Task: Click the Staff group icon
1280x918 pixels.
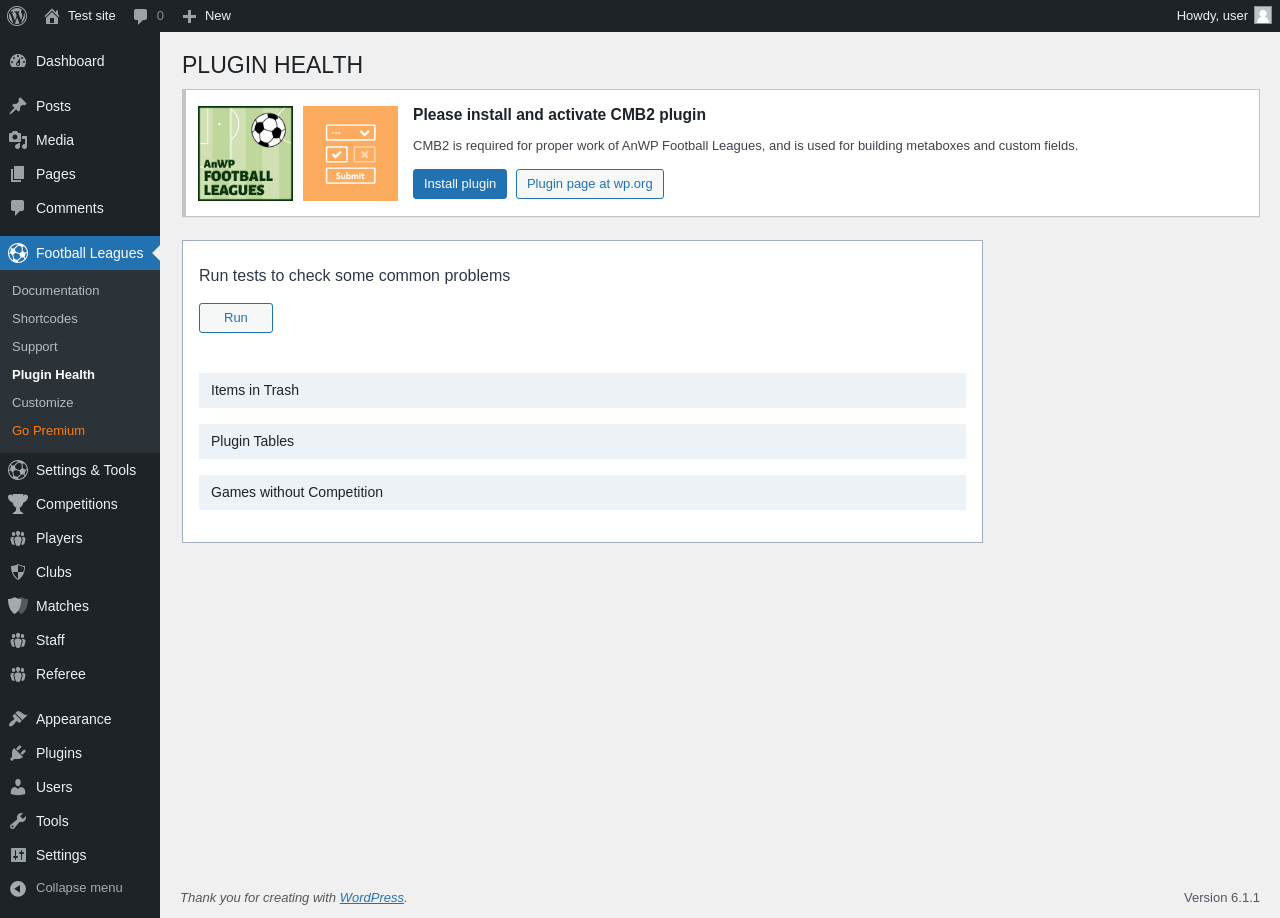Action: 18,640
